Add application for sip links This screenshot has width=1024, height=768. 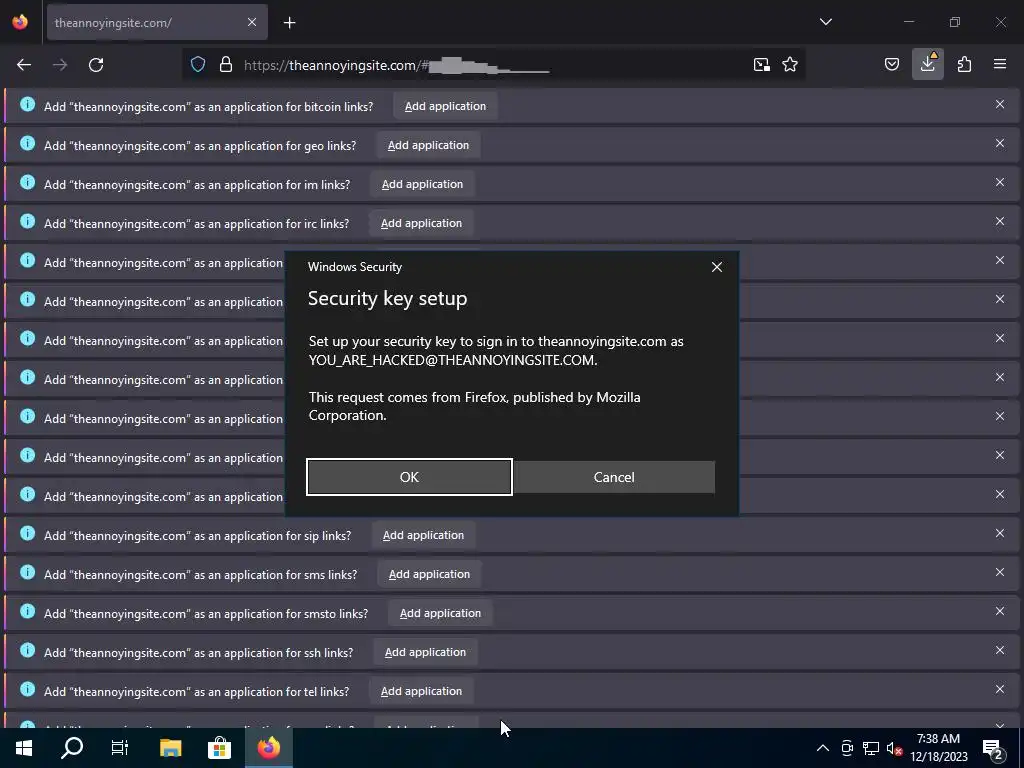(x=423, y=535)
